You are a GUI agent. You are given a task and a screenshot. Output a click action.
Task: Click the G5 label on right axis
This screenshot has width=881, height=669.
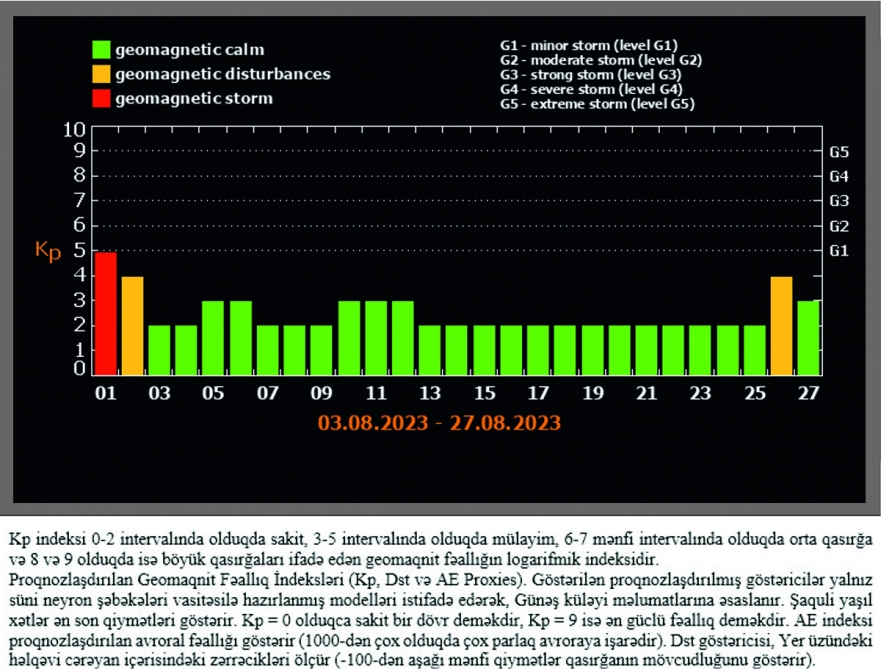click(x=839, y=153)
